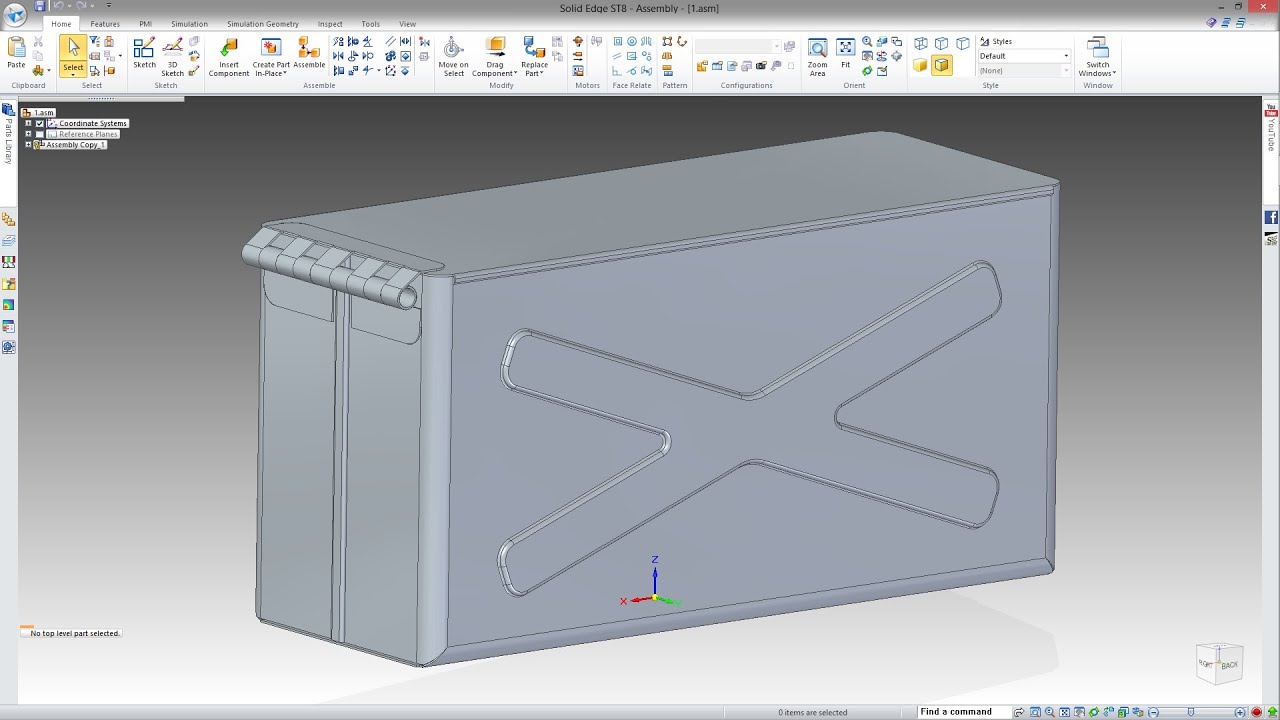Click the Pattern tool icon
This screenshot has width=1280, height=720.
[x=667, y=42]
